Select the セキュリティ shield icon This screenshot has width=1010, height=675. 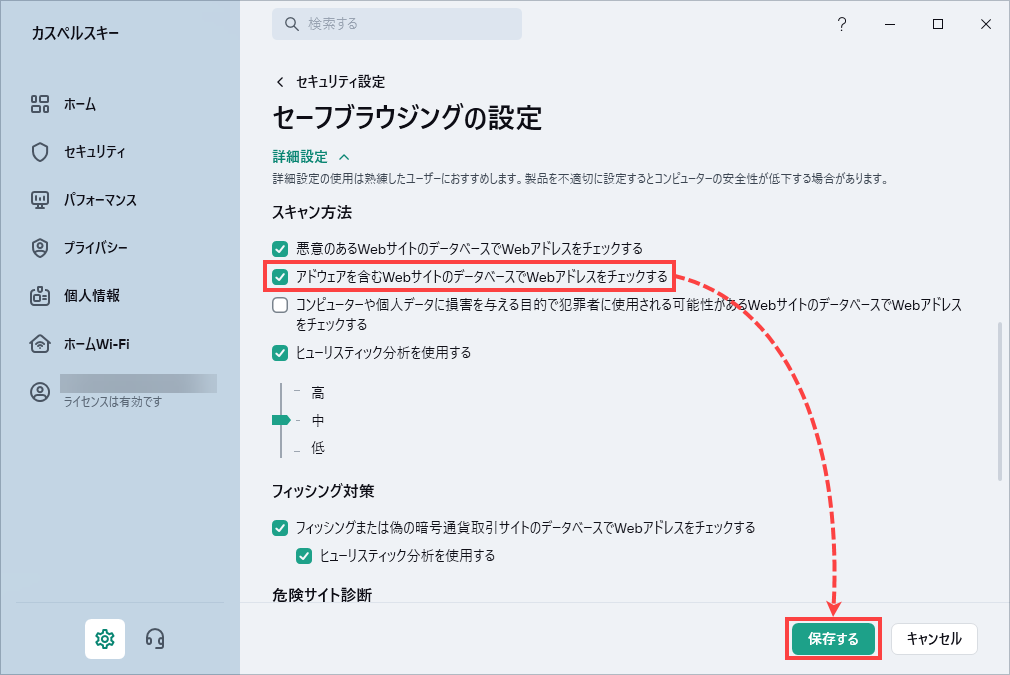click(x=40, y=152)
